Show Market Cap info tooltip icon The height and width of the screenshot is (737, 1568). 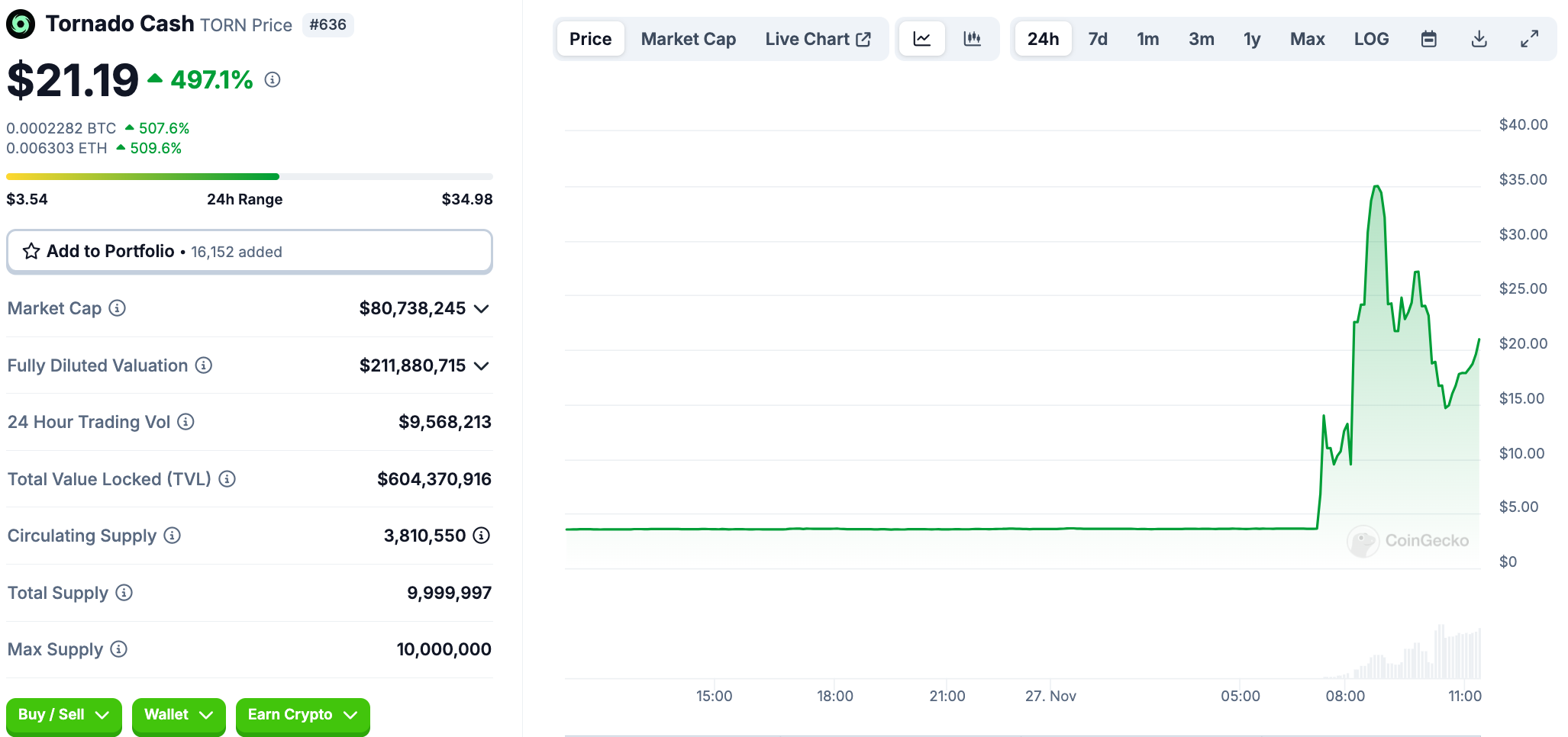click(x=117, y=308)
